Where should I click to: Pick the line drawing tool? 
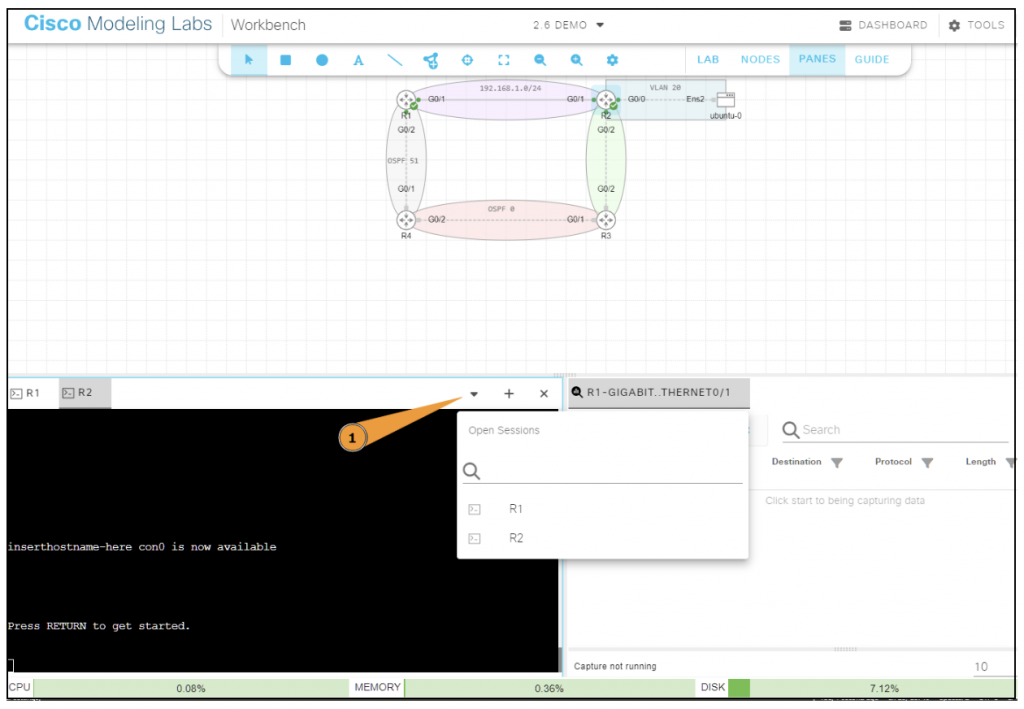(x=394, y=60)
